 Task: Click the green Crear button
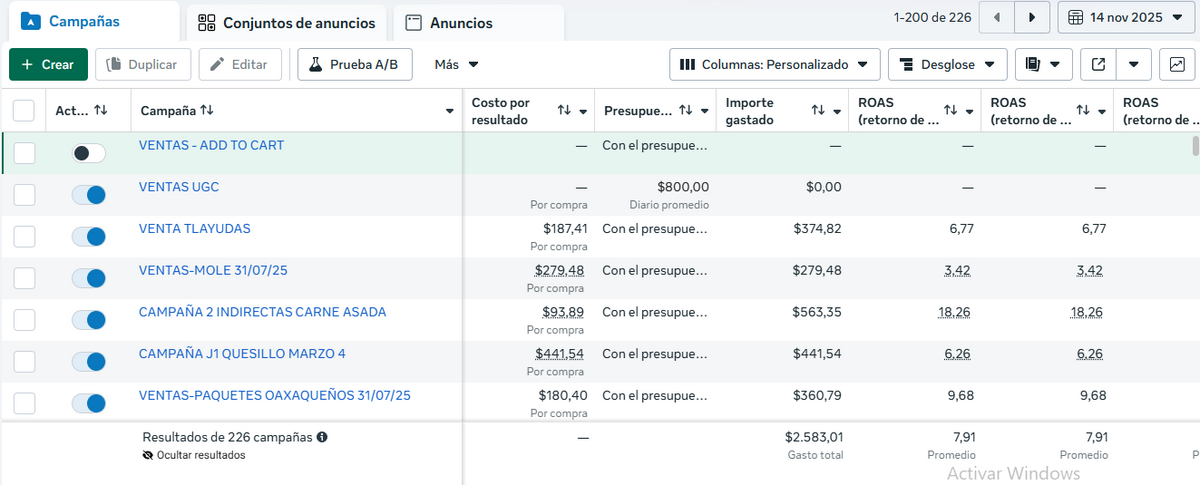(48, 65)
